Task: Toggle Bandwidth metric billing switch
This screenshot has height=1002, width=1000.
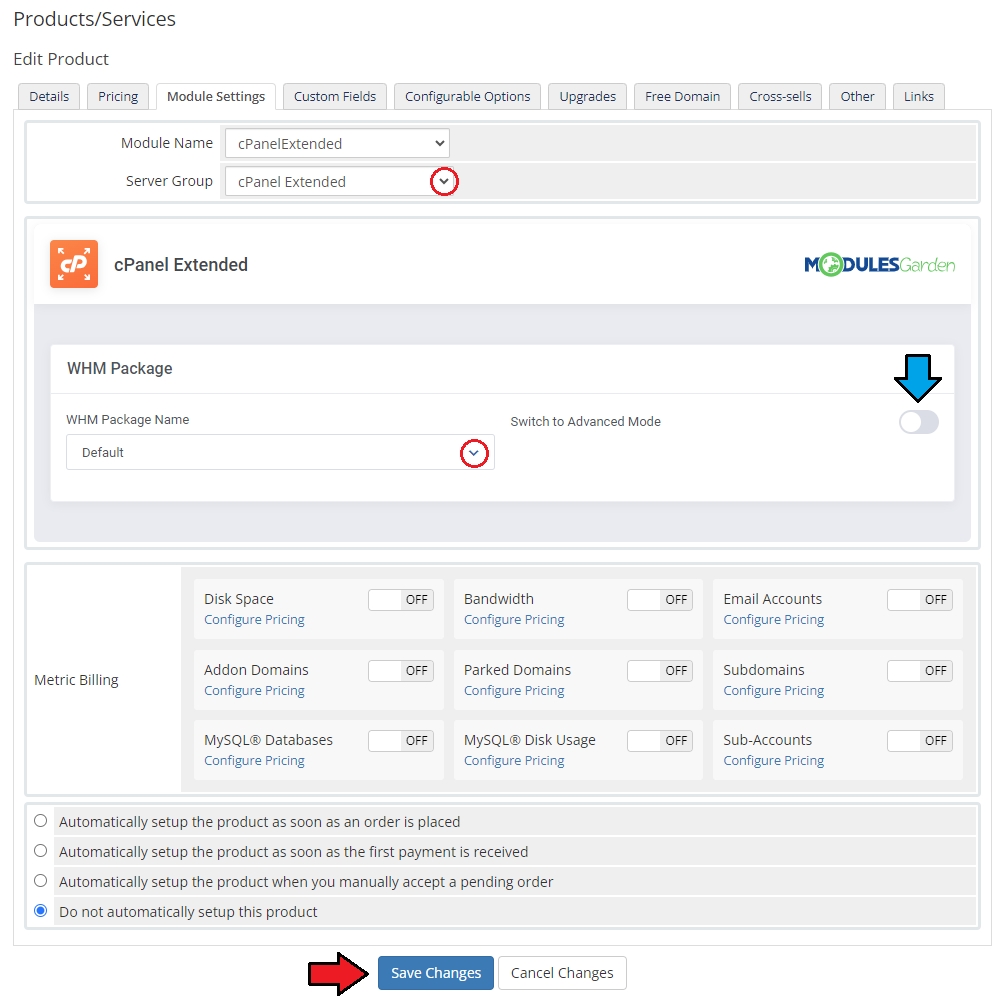Action: coord(660,599)
